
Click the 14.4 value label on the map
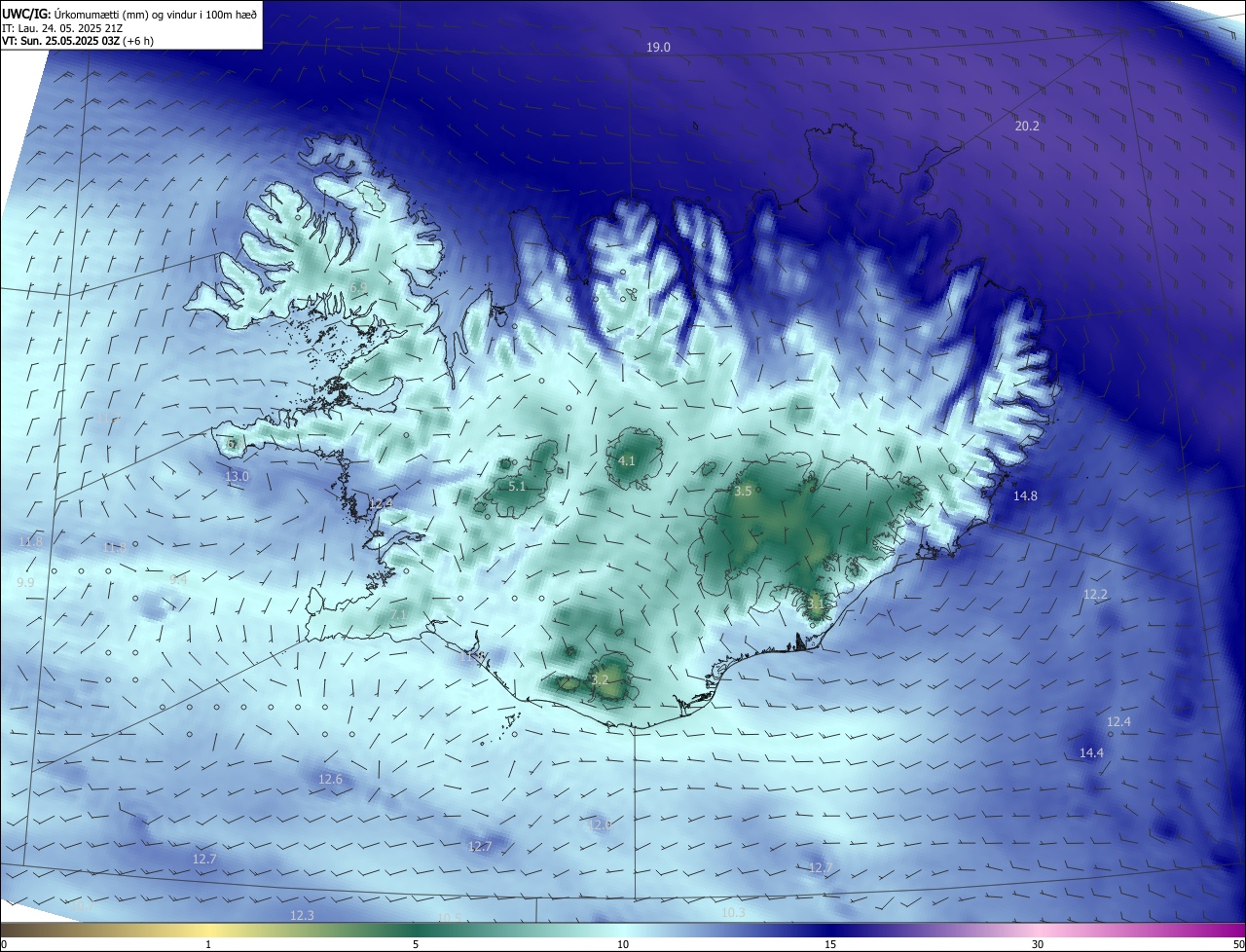(1091, 753)
